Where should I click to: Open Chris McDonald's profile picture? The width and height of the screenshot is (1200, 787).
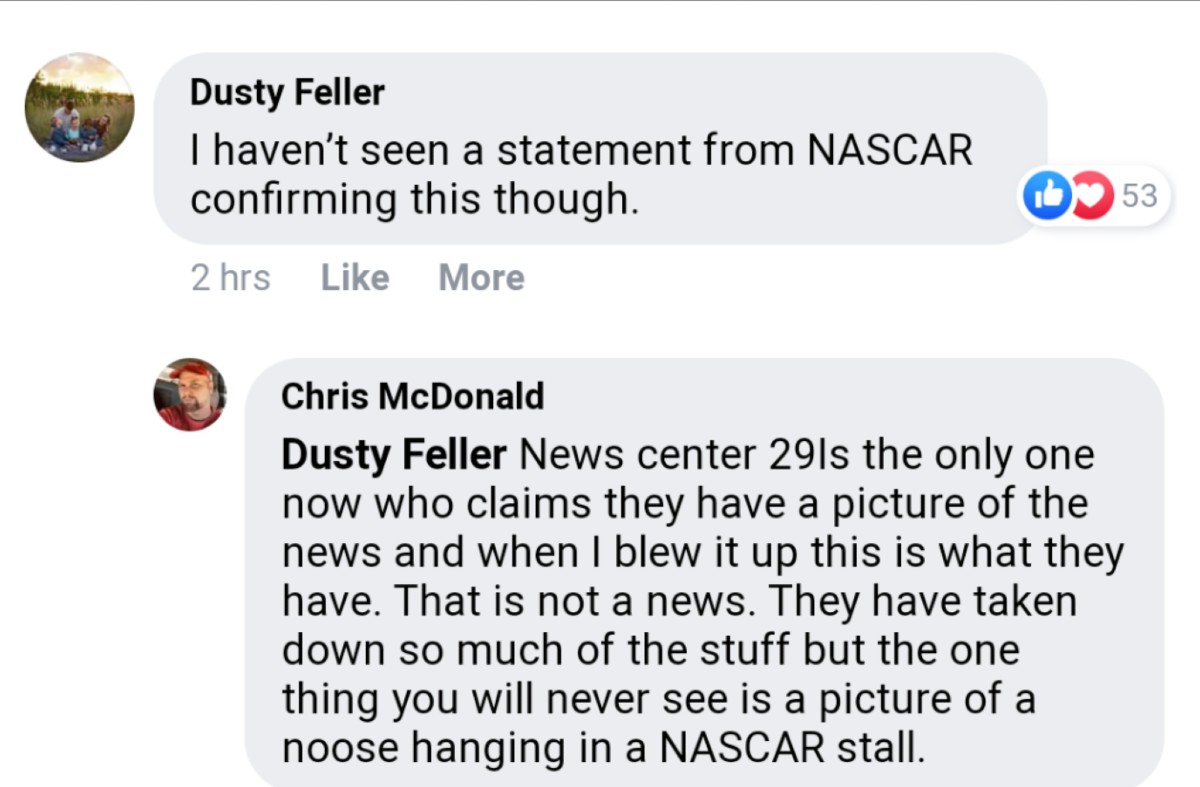190,394
